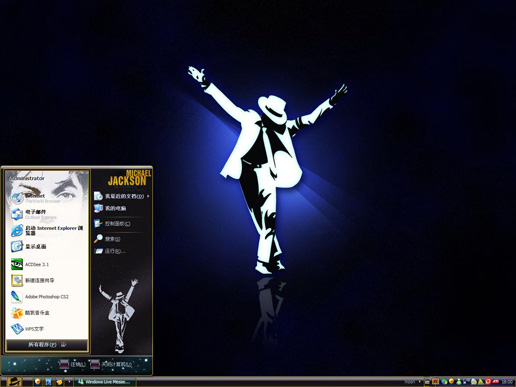The image size is (516, 387).
Task: Expand All Programs list
Action: (x=47, y=345)
